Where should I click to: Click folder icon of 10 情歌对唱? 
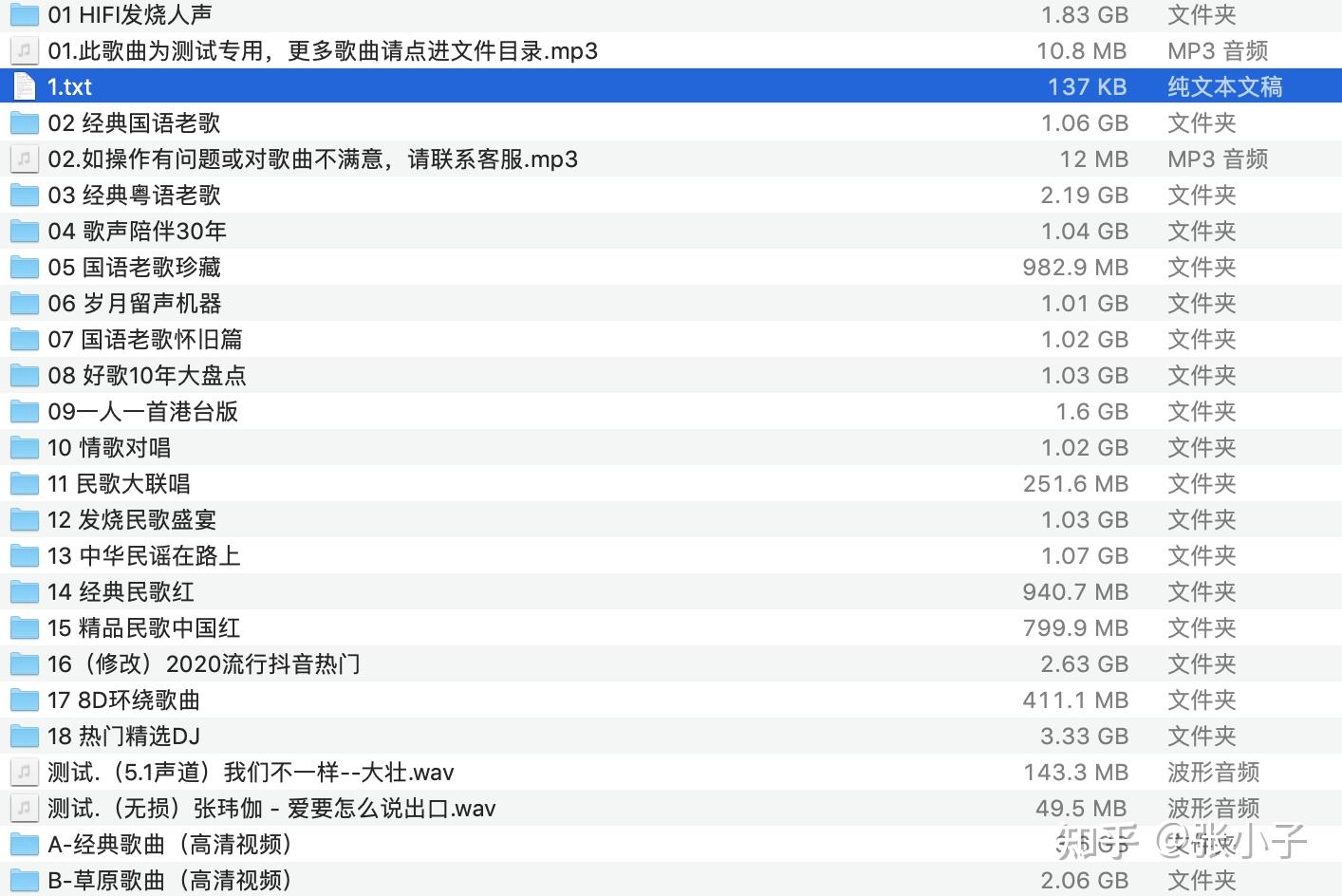(24, 448)
